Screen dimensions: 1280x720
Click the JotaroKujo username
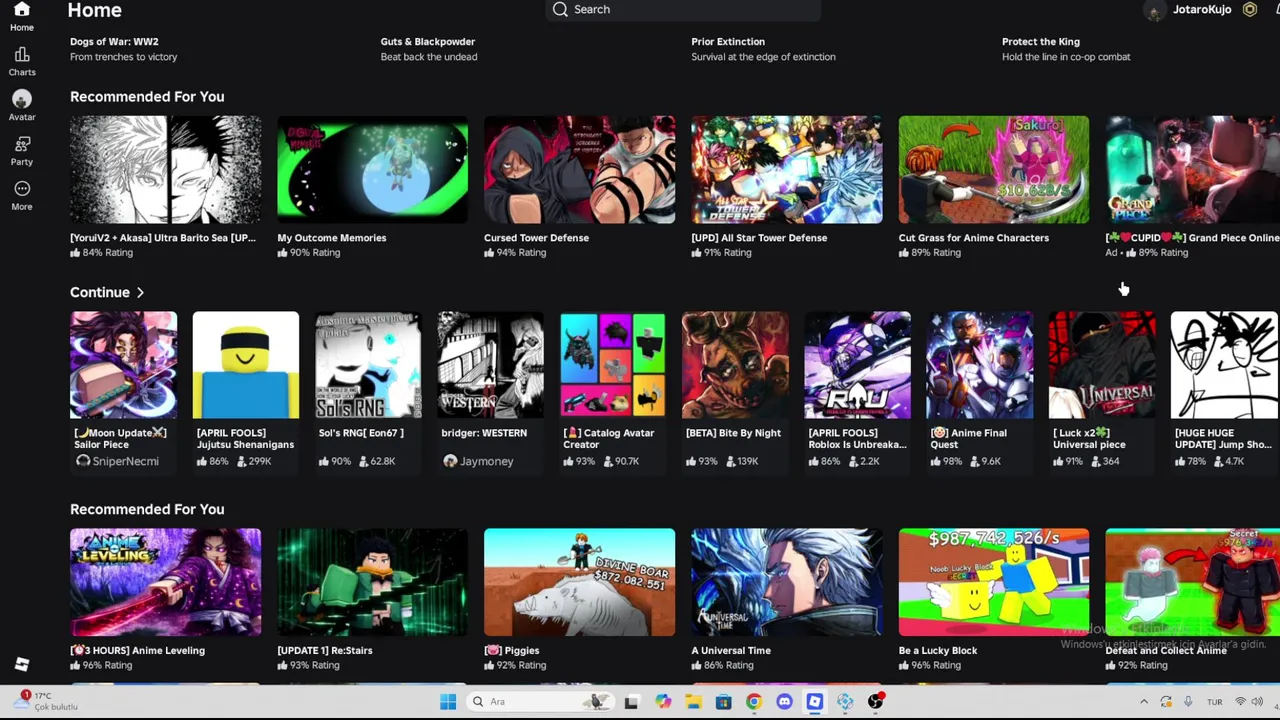1202,9
